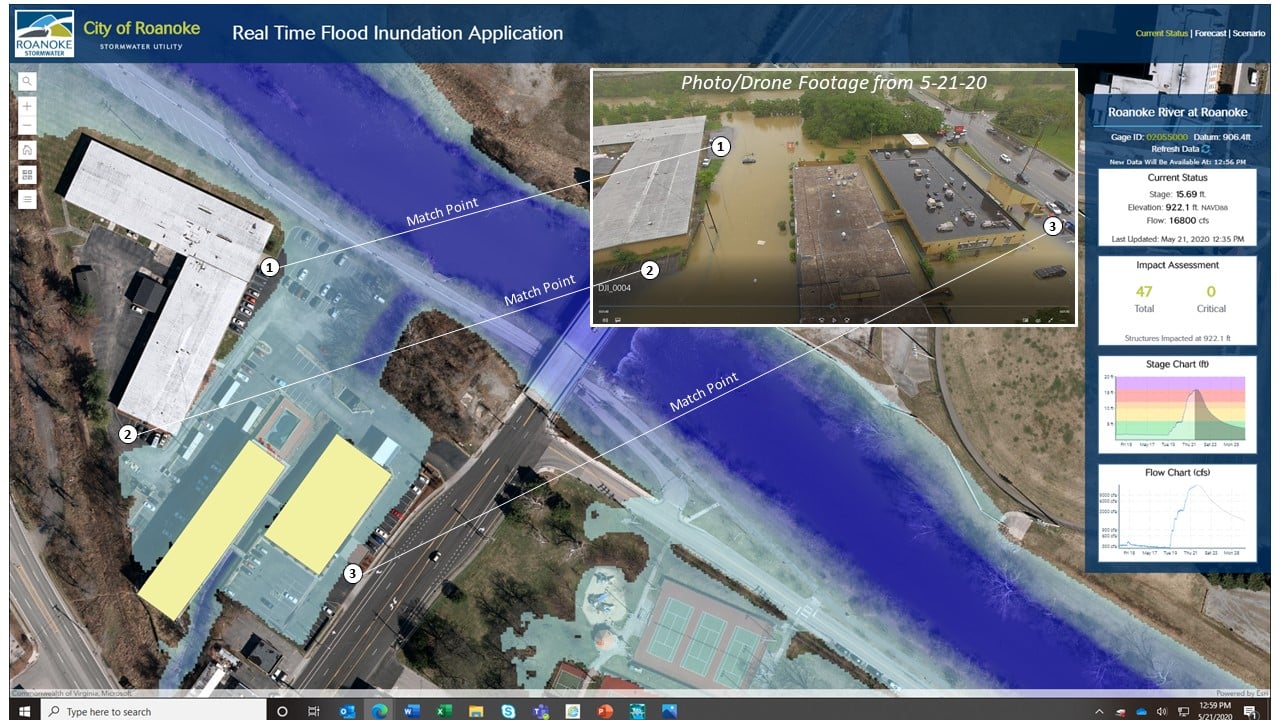Click the blue refresh arrows icon for gage data
This screenshot has height=720, width=1280.
click(1207, 149)
